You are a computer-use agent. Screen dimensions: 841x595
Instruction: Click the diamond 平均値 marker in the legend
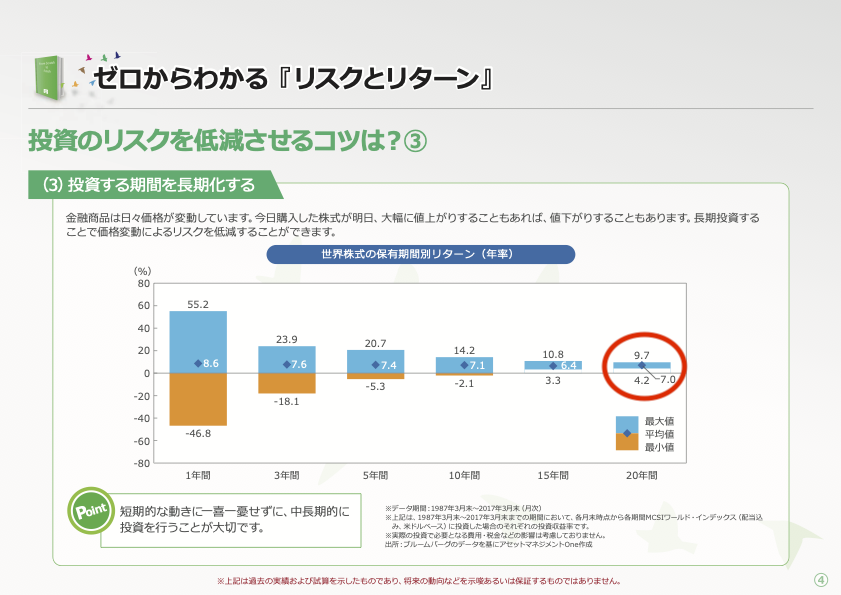(627, 433)
